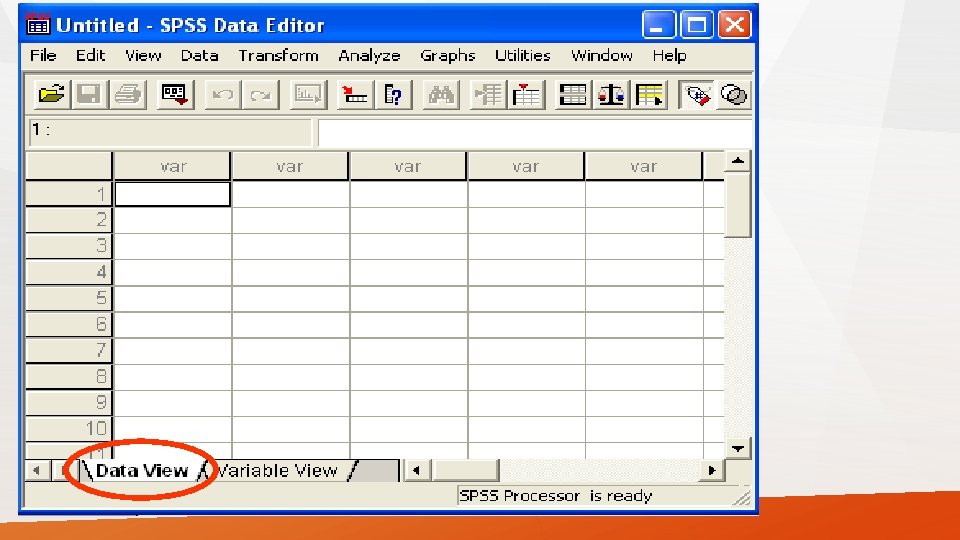Click the Print icon in toolbar
The image size is (960, 540).
point(128,95)
